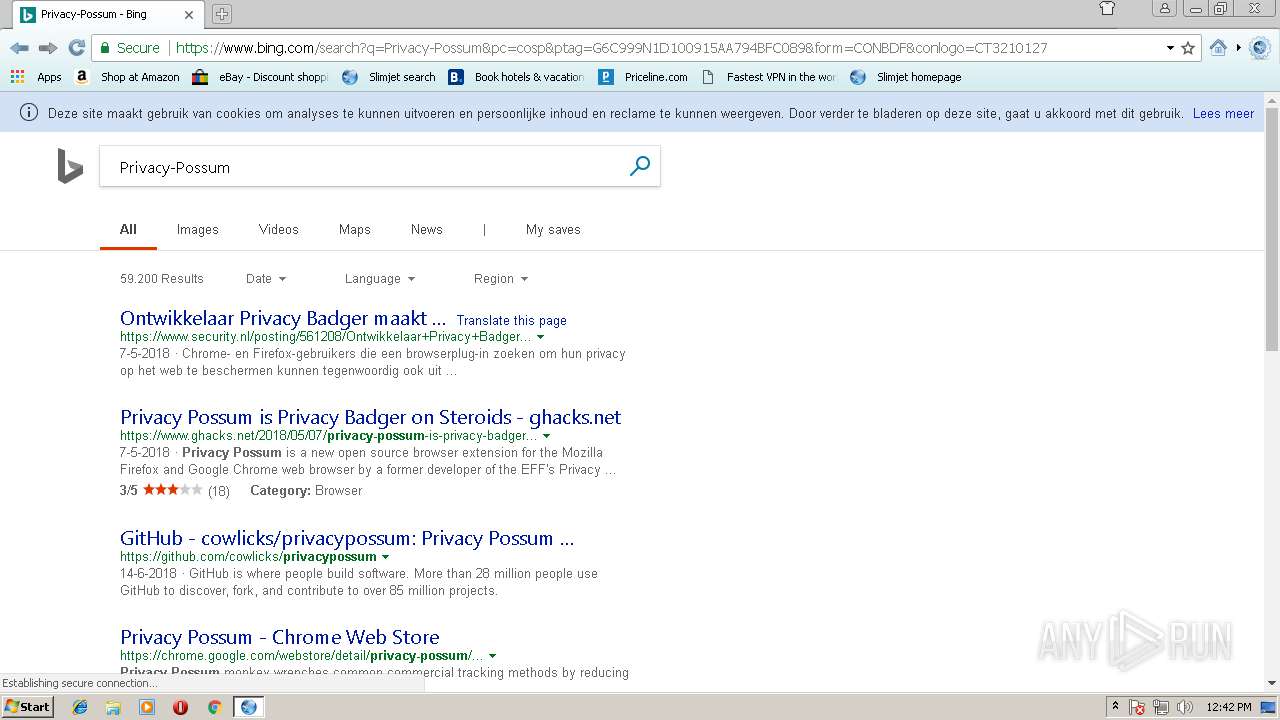The height and width of the screenshot is (720, 1280).
Task: Expand the Chrome Web Store URL arrow
Action: tap(493, 656)
